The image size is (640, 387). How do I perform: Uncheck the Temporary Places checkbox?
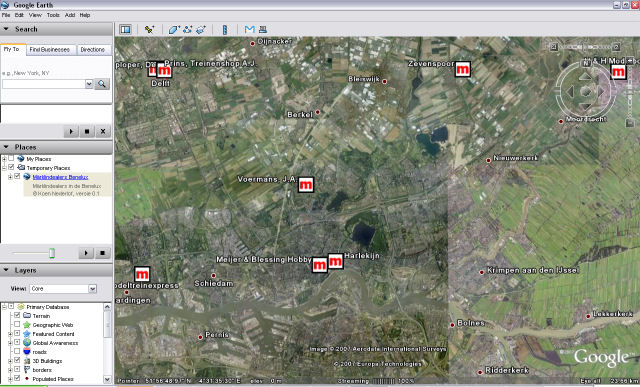pos(11,167)
